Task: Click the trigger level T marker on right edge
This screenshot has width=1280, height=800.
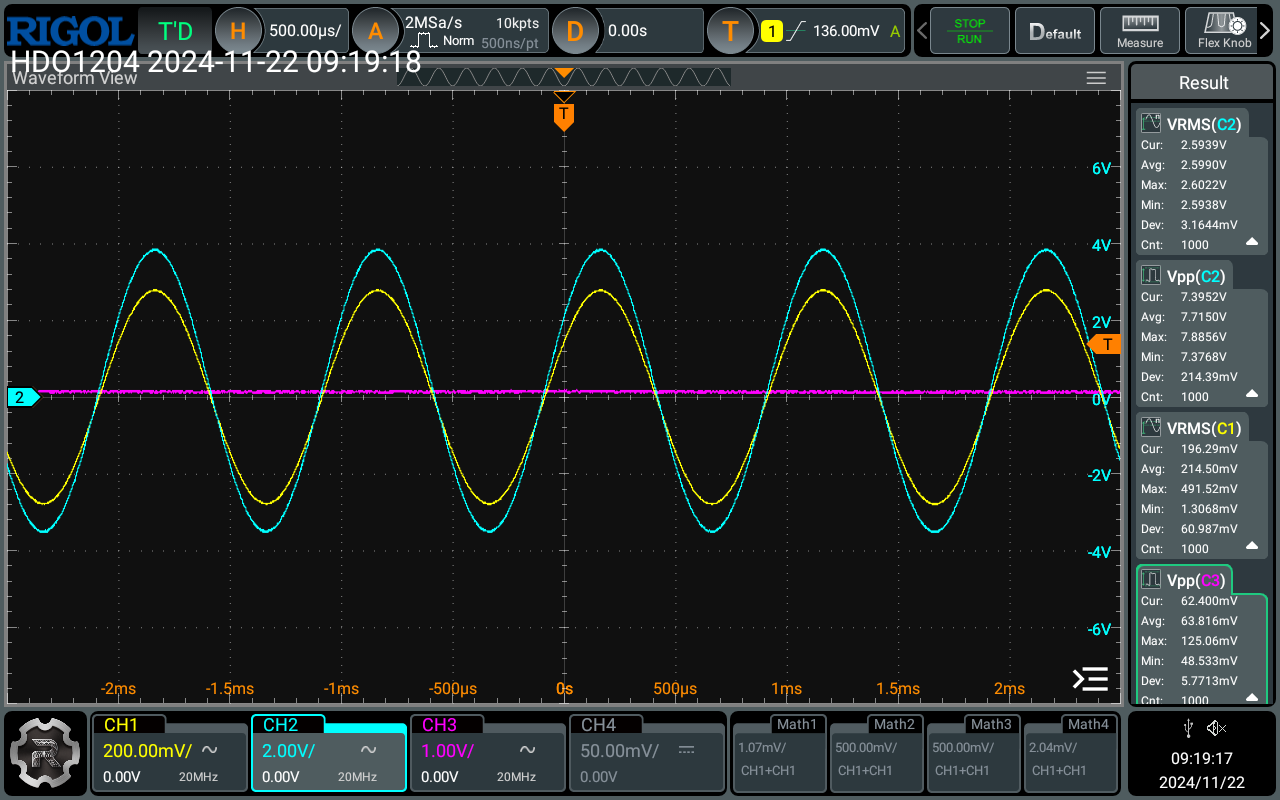Action: point(1105,344)
